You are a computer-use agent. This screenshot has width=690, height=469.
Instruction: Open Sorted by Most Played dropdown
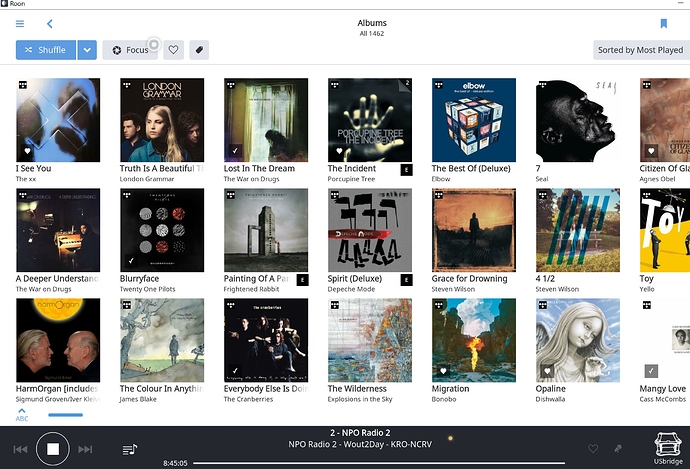pos(641,50)
